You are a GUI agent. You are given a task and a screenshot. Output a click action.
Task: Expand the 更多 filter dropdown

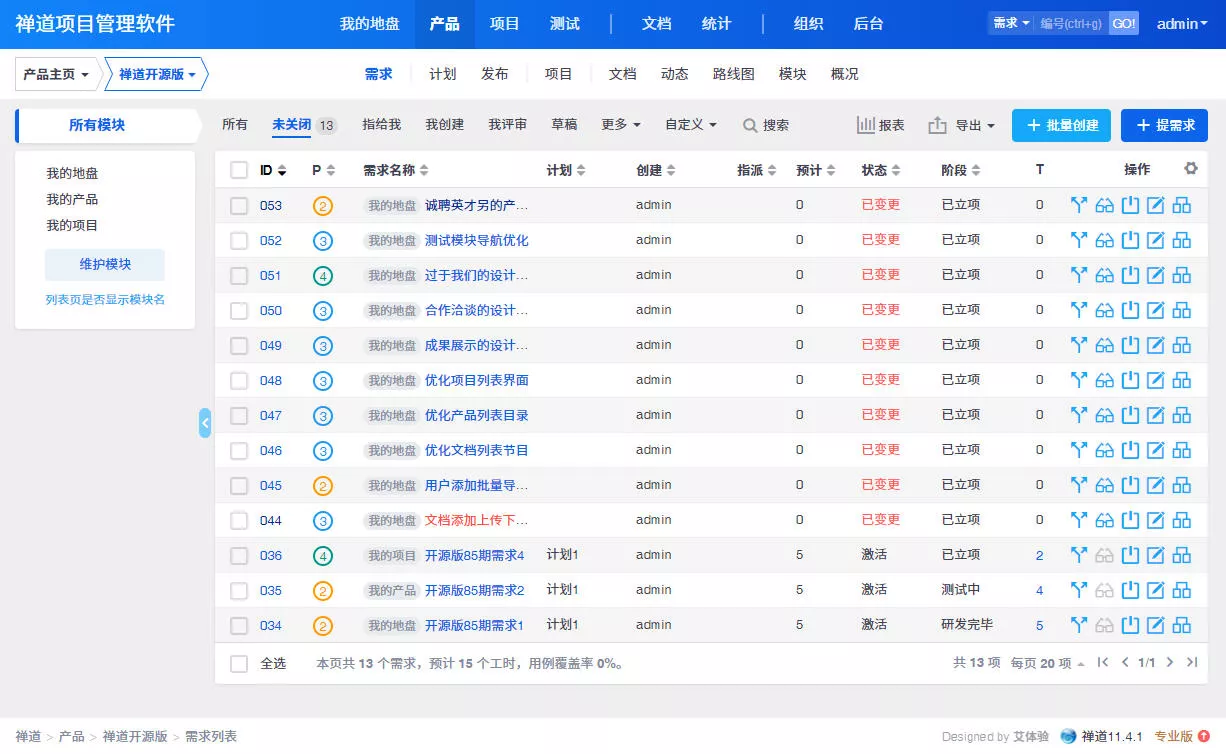pos(620,125)
